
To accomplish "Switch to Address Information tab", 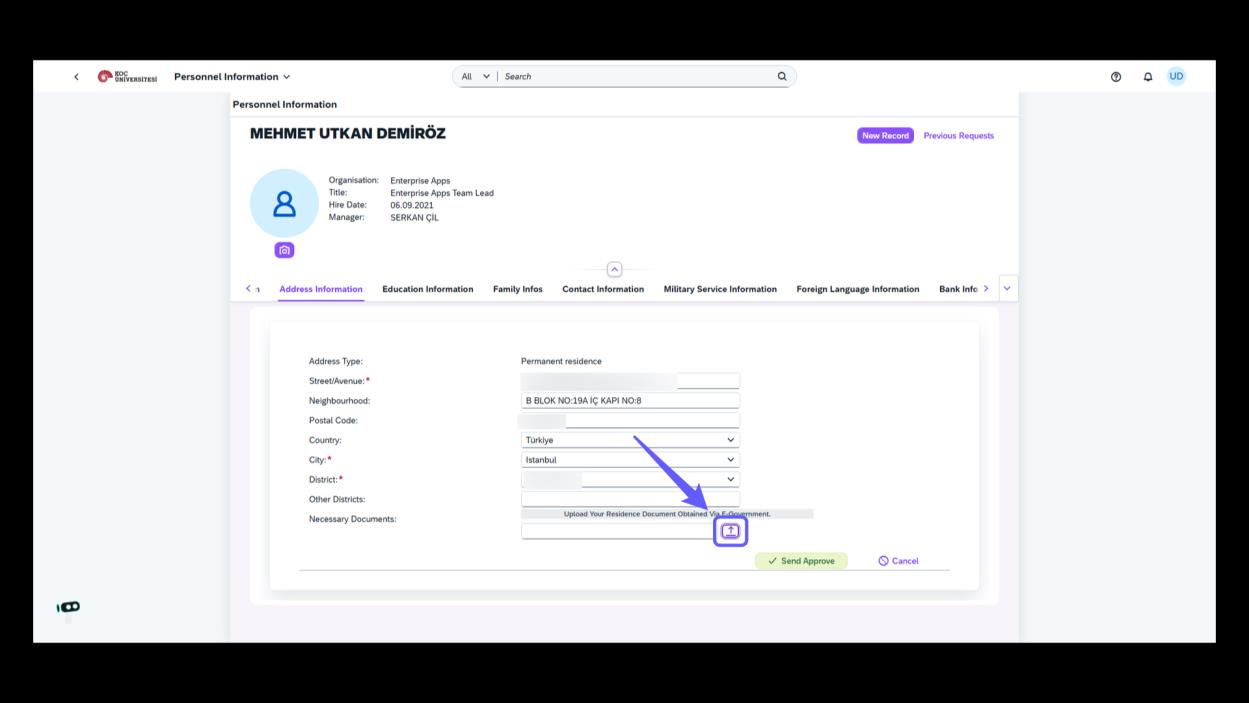I will (321, 289).
